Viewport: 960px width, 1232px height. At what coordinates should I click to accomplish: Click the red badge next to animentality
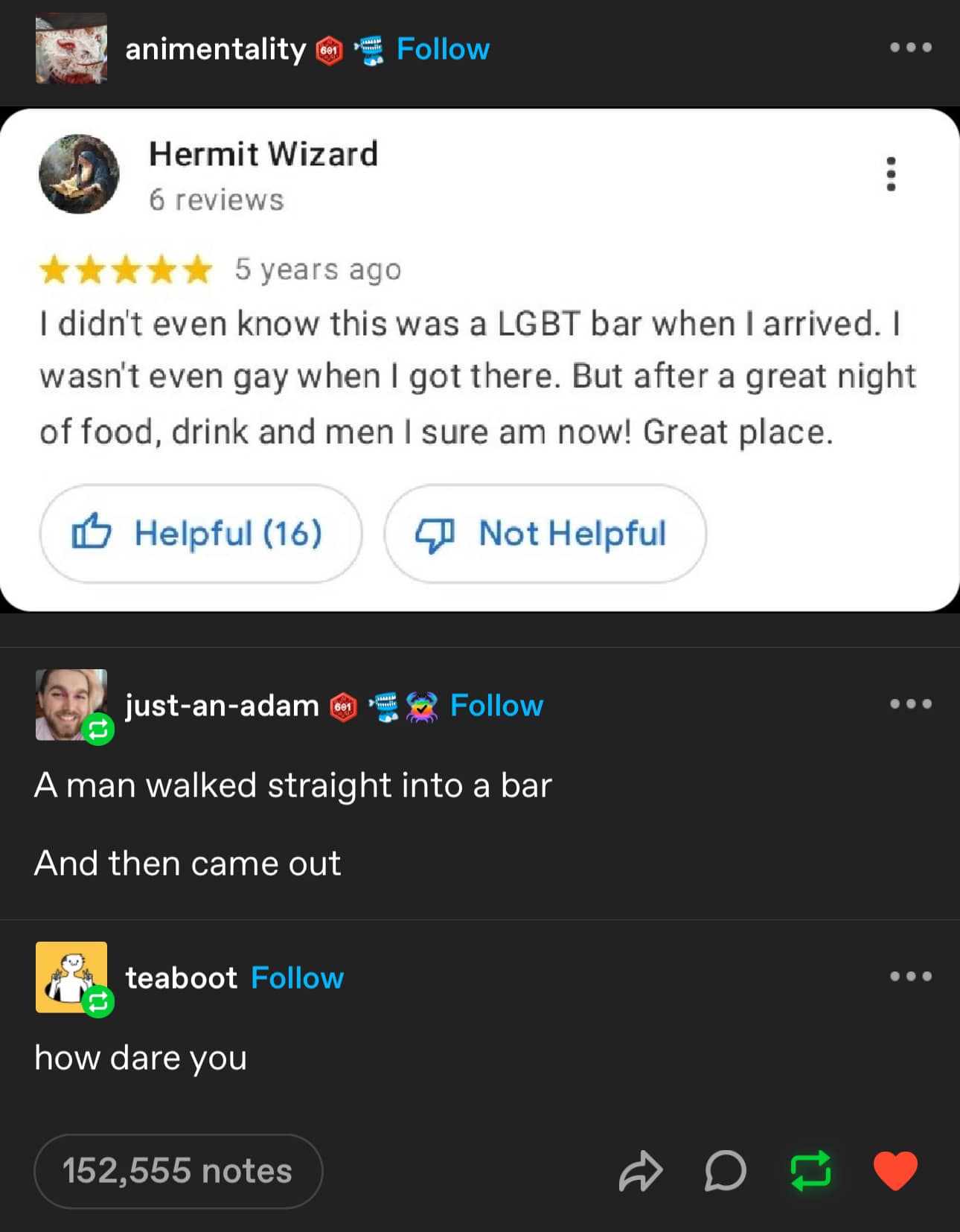point(329,51)
